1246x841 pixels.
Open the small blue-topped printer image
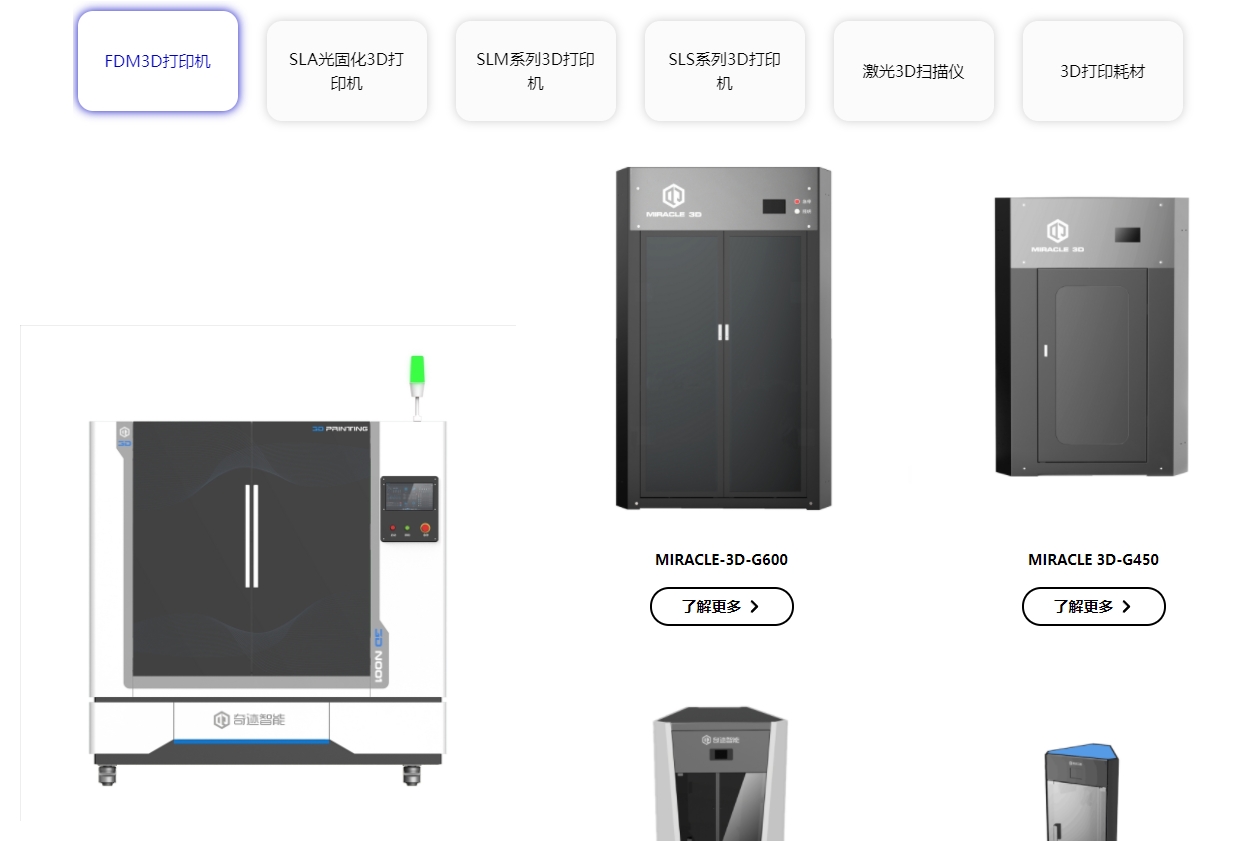coord(1081,791)
